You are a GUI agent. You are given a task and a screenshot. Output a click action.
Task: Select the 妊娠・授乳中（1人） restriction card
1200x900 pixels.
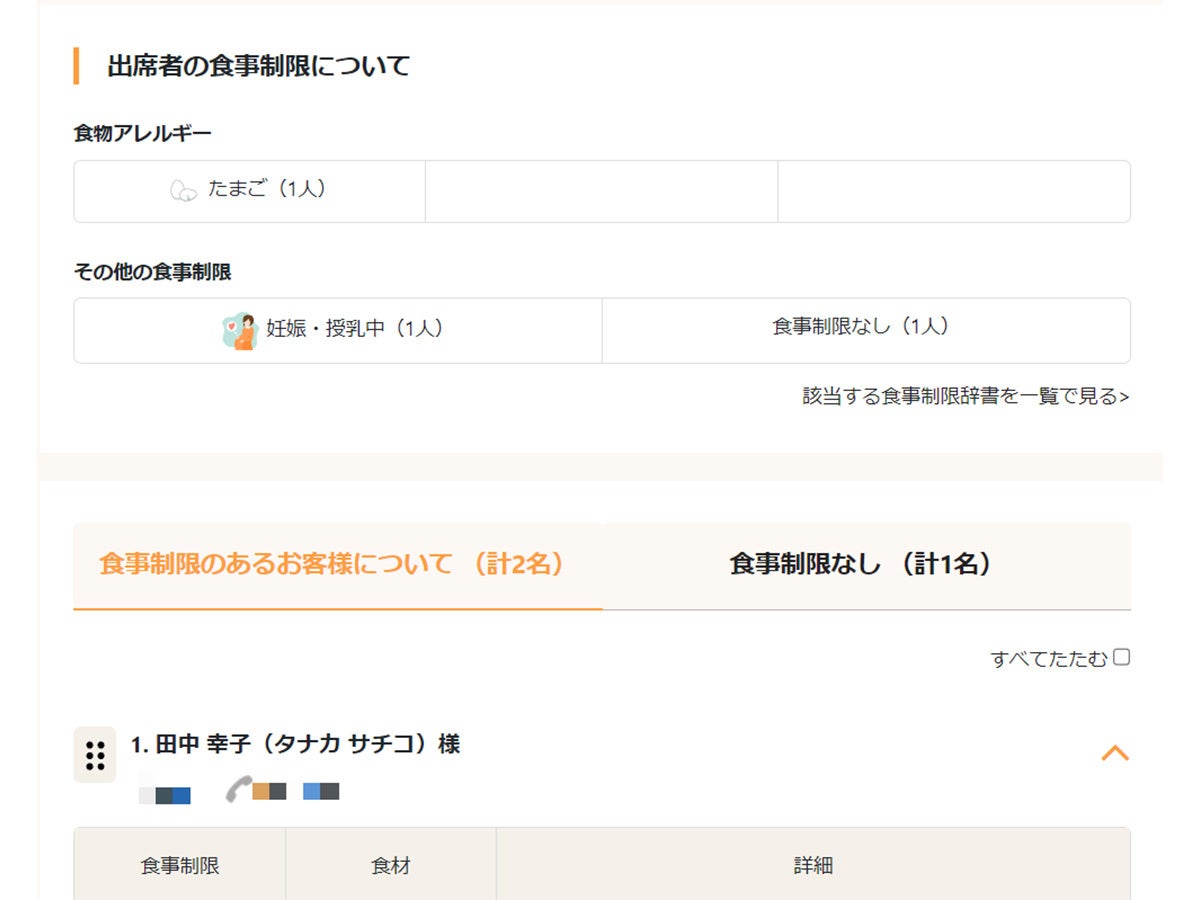337,330
